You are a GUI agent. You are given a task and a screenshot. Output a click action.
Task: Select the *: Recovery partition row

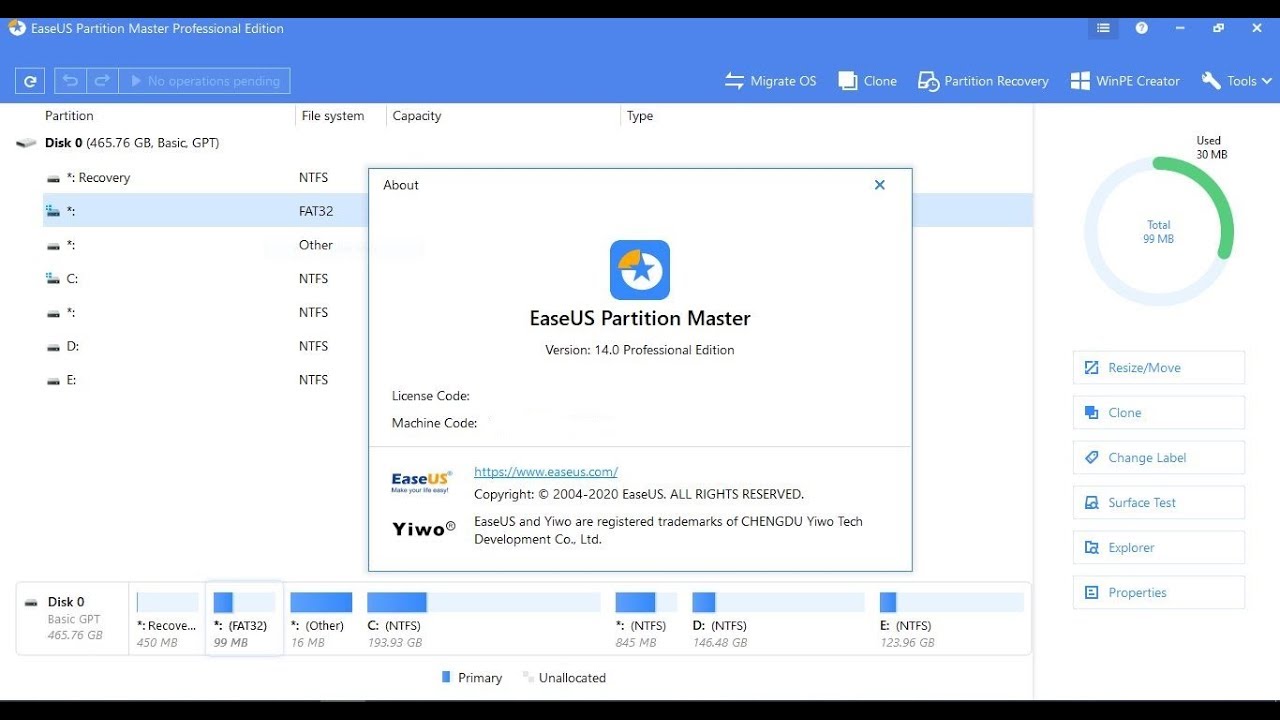205,178
